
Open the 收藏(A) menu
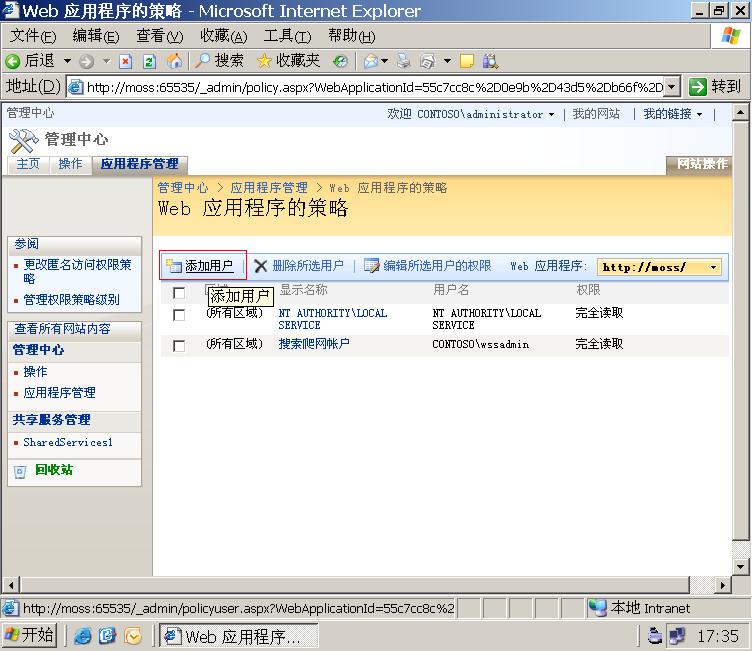[223, 36]
